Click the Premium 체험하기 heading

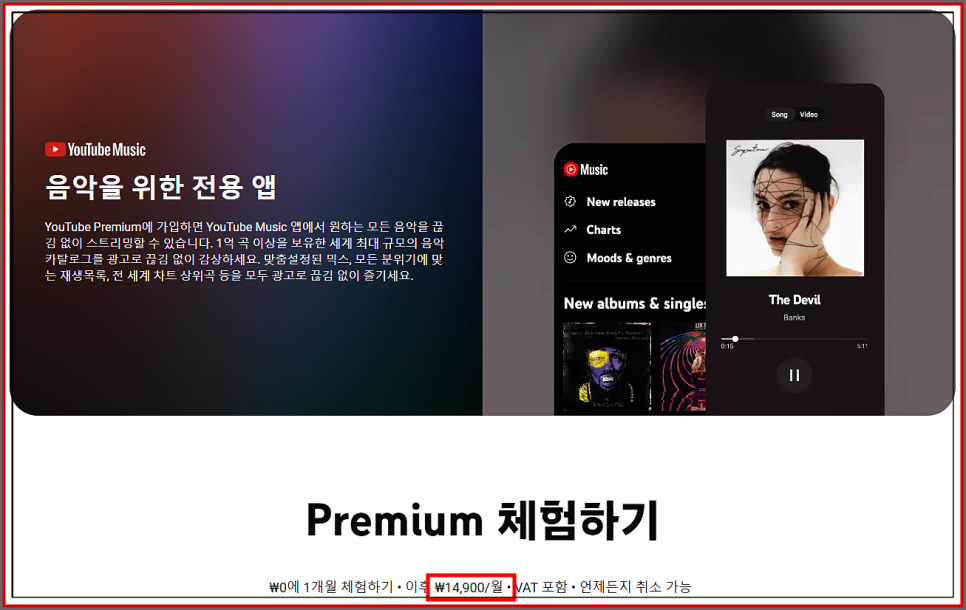[x=482, y=521]
